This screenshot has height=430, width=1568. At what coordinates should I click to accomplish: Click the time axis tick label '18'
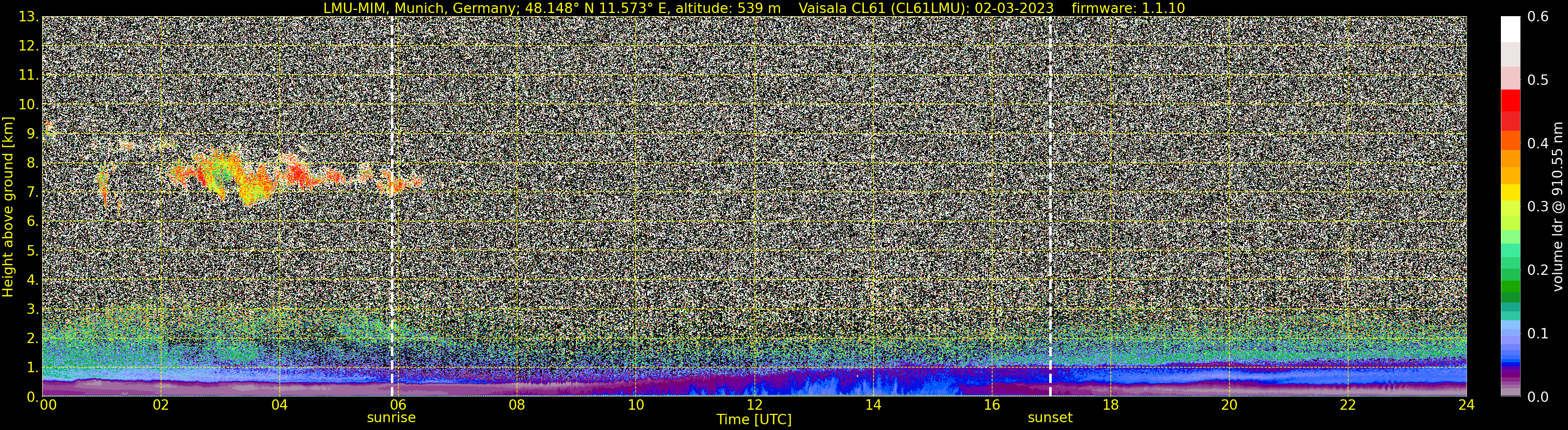[1110, 405]
